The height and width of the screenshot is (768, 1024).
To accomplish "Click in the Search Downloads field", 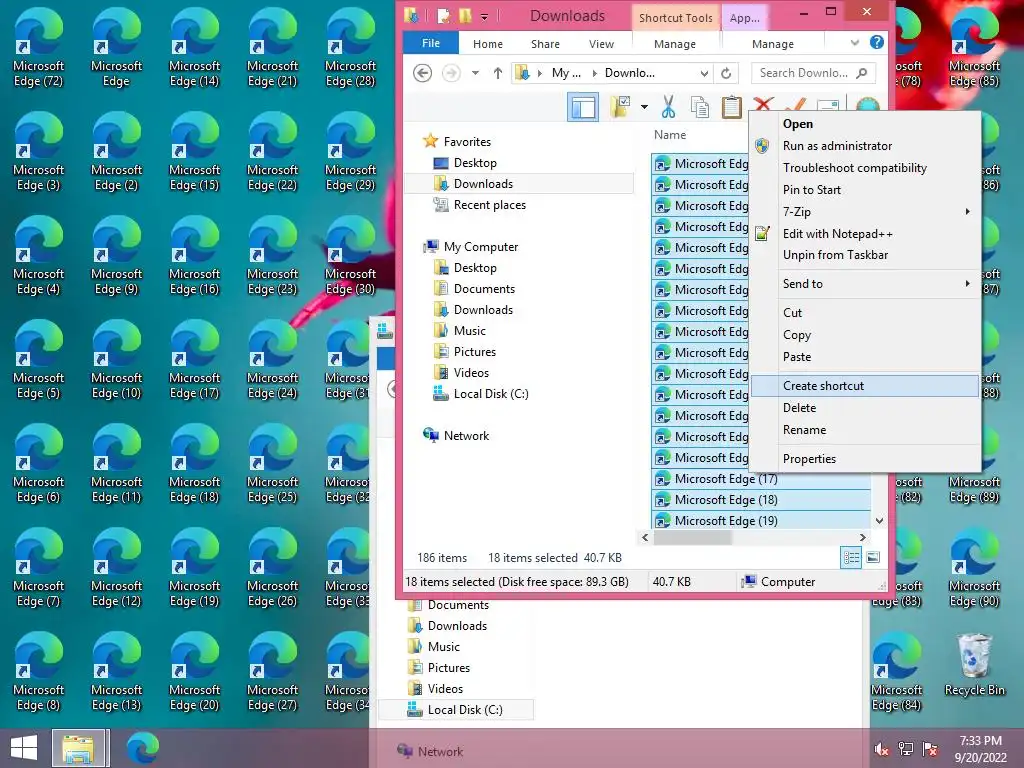I will (x=813, y=73).
